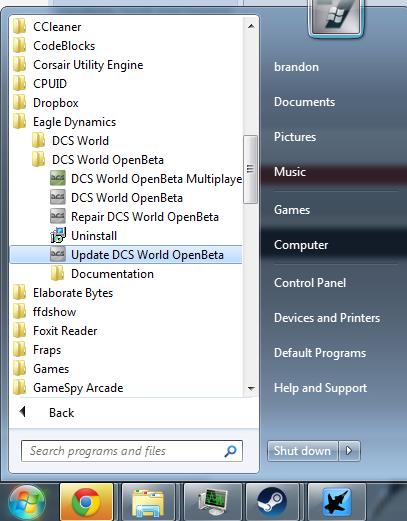Open Control Panel
Screen dimensions: 407x521
[310, 283]
